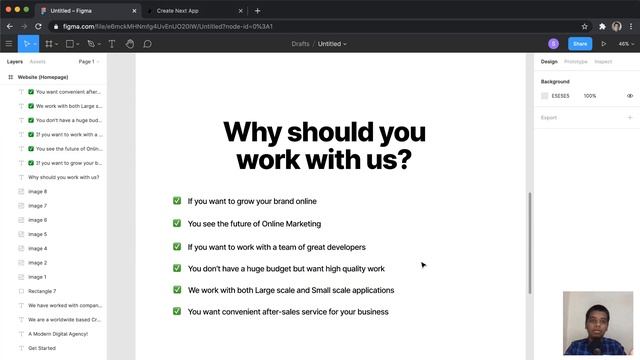Add an export setting with plus icon

(x=630, y=118)
